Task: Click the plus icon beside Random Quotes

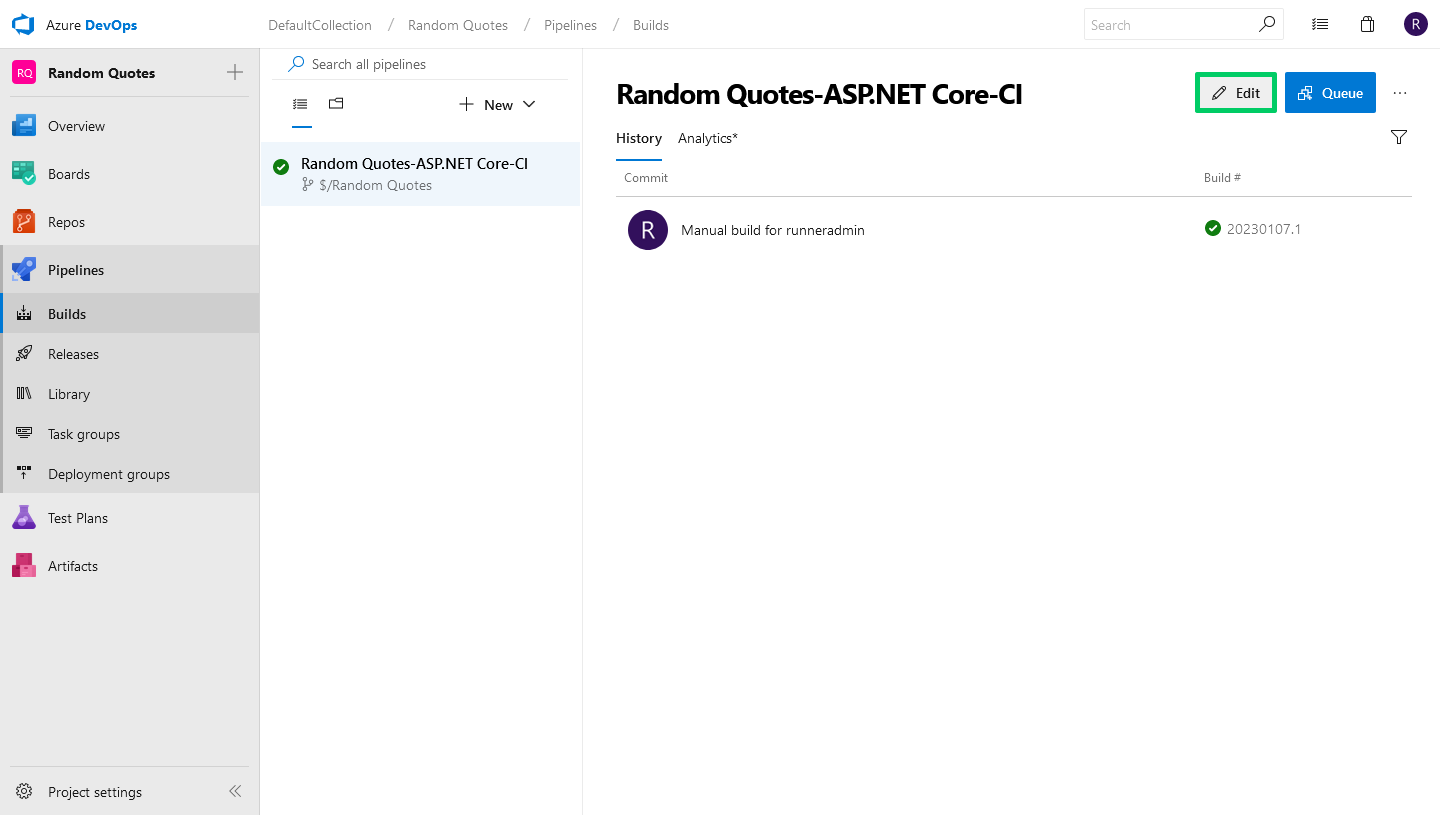Action: 235,72
